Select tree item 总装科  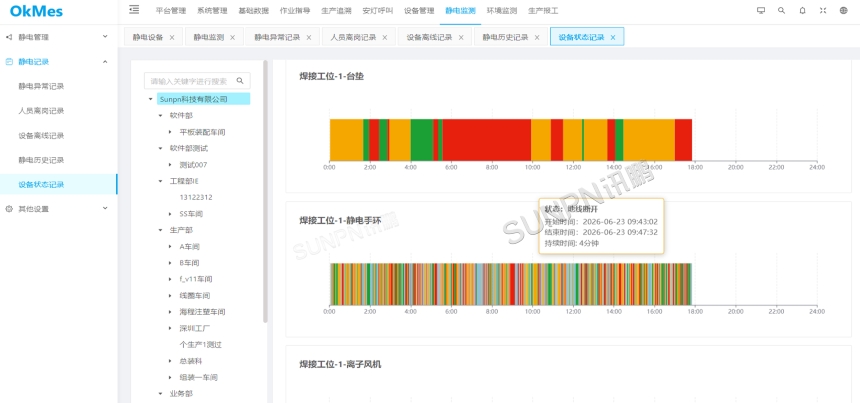coord(191,361)
